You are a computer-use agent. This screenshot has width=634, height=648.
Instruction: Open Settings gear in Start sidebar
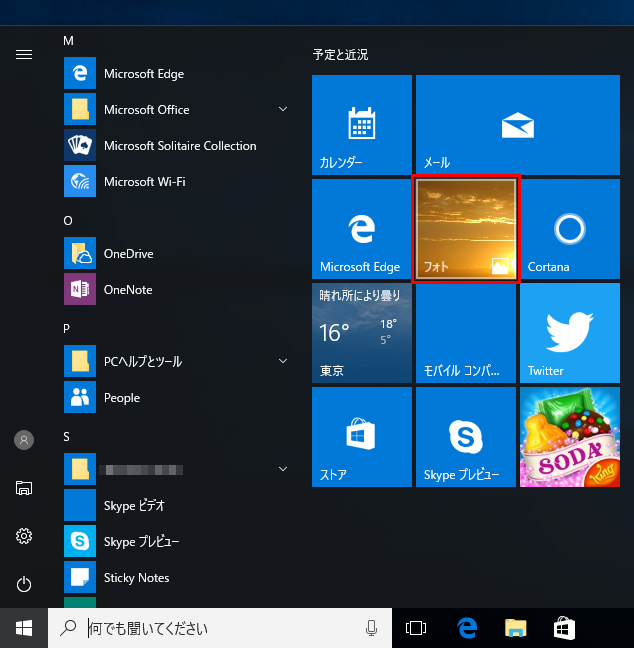point(24,537)
